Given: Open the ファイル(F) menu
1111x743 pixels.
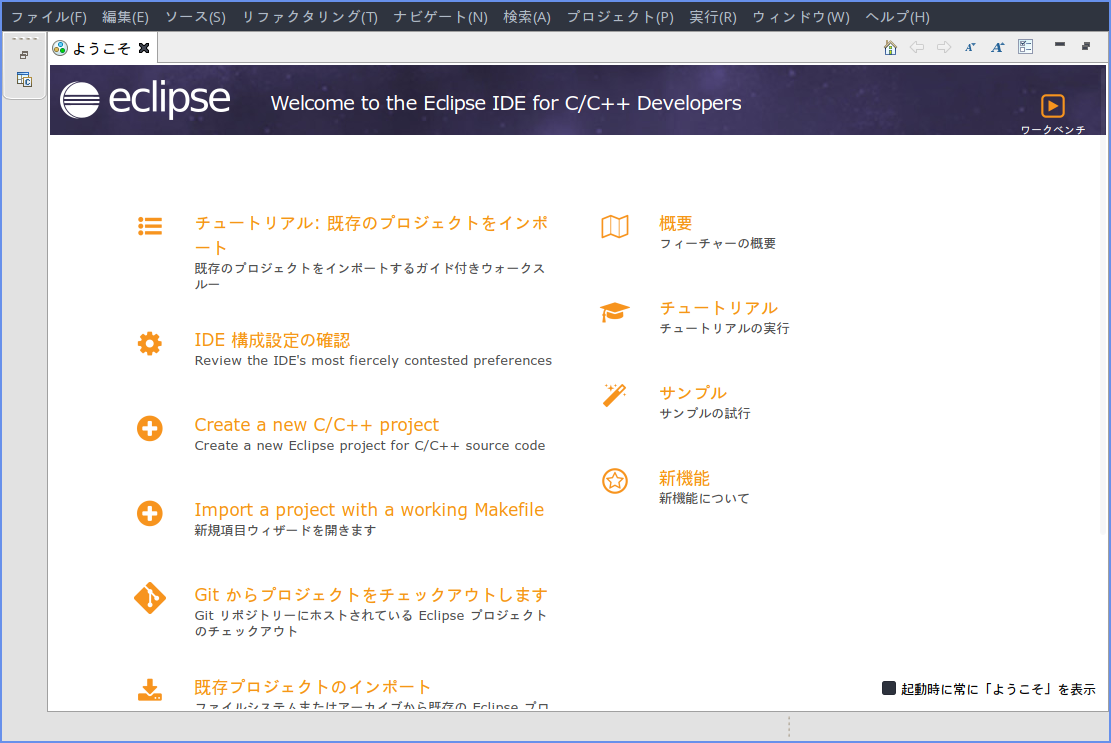Looking at the screenshot, I should pos(49,17).
